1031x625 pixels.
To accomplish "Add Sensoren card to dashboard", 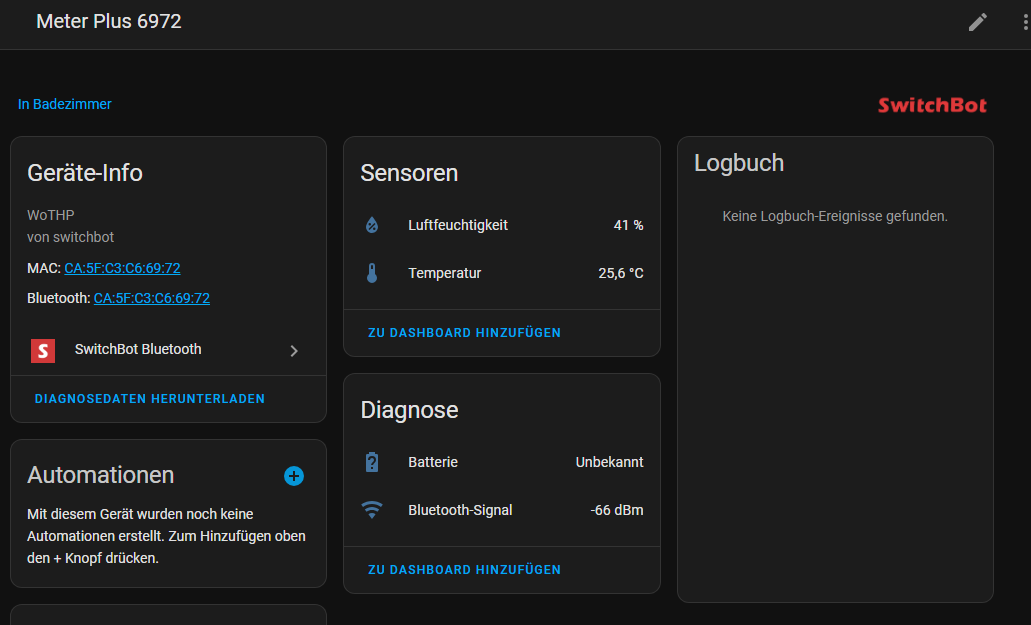I will 464,332.
